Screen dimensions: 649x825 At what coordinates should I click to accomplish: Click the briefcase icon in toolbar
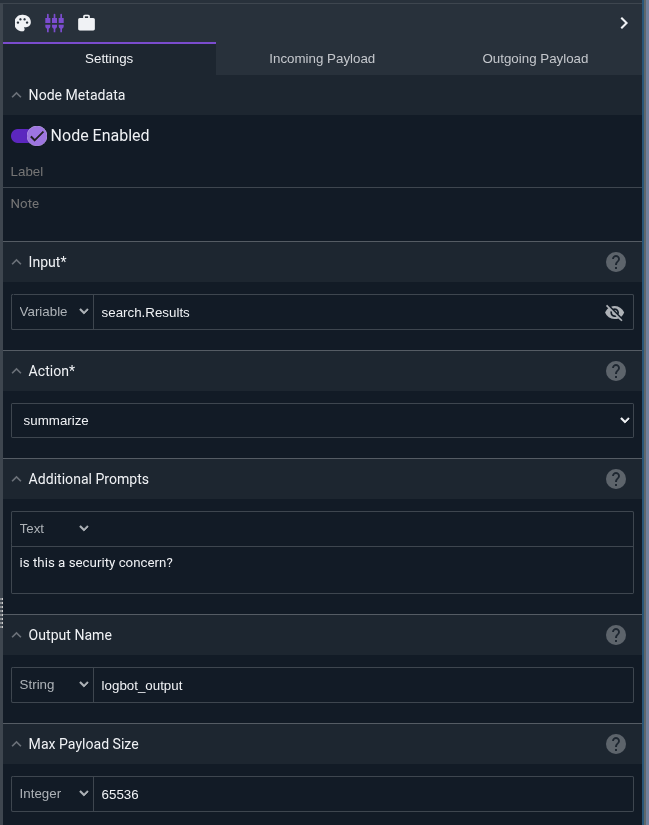tap(86, 22)
